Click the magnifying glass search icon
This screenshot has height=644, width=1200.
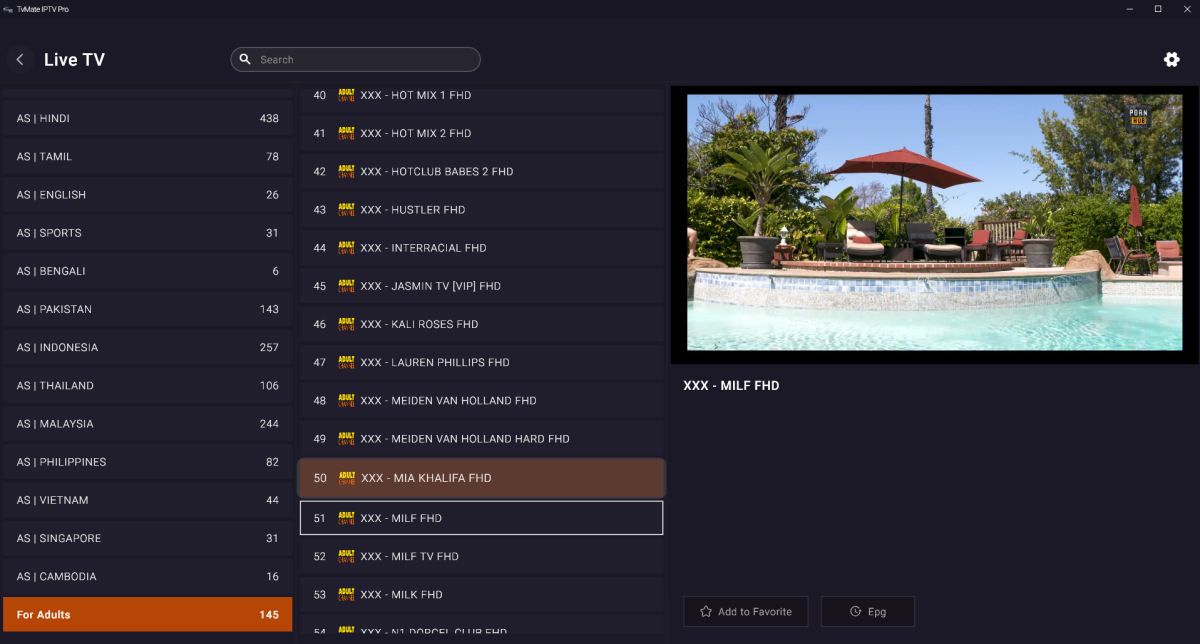[245, 60]
